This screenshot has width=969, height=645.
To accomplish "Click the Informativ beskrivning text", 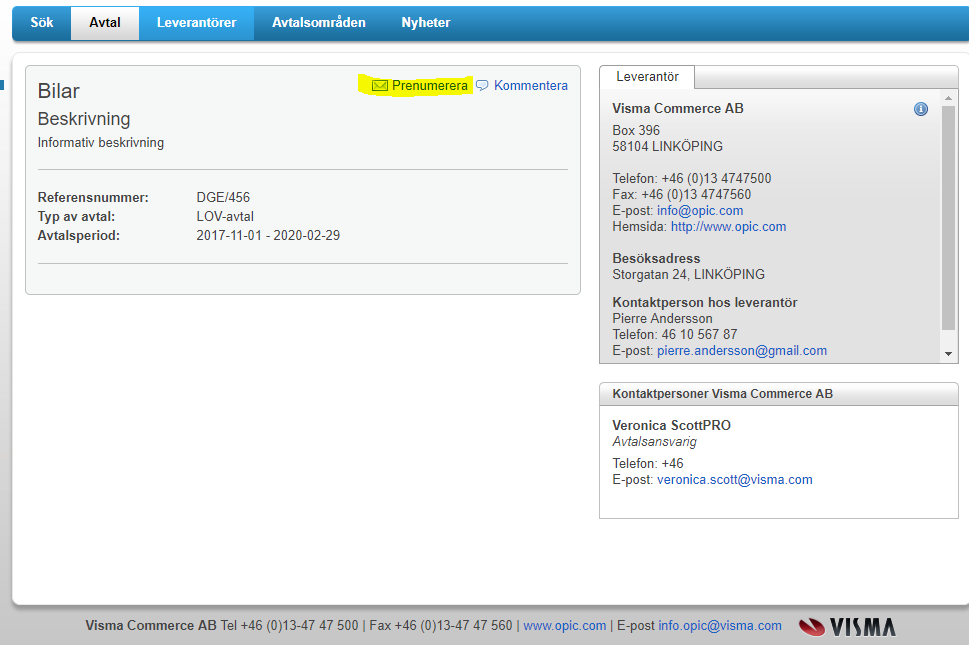I will 101,143.
